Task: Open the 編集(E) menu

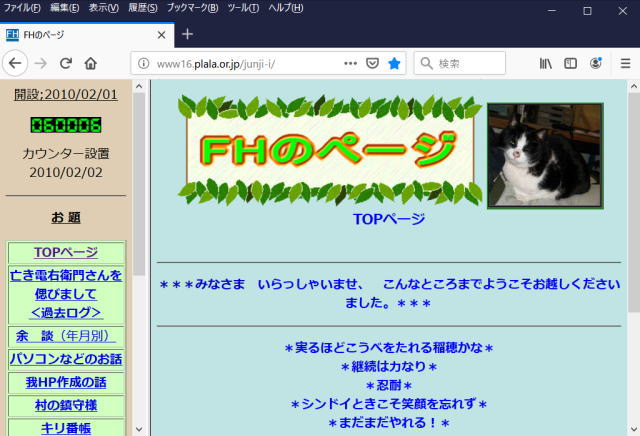Action: click(64, 8)
